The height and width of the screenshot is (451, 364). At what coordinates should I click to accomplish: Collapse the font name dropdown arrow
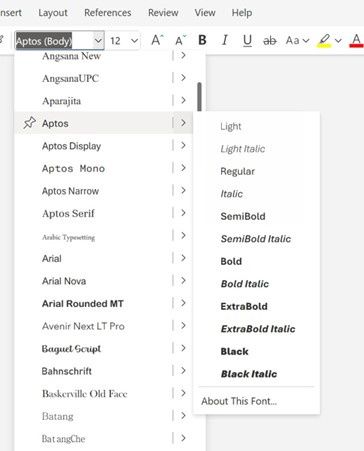pyautogui.click(x=98, y=40)
